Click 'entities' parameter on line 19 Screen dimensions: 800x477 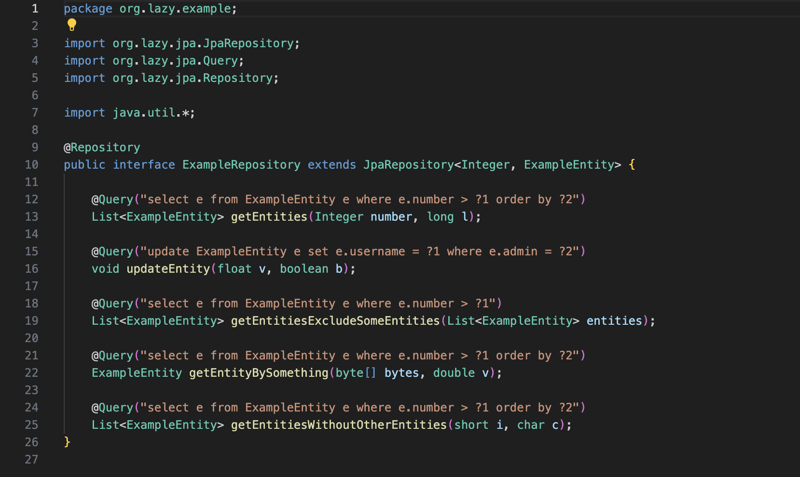pos(614,321)
